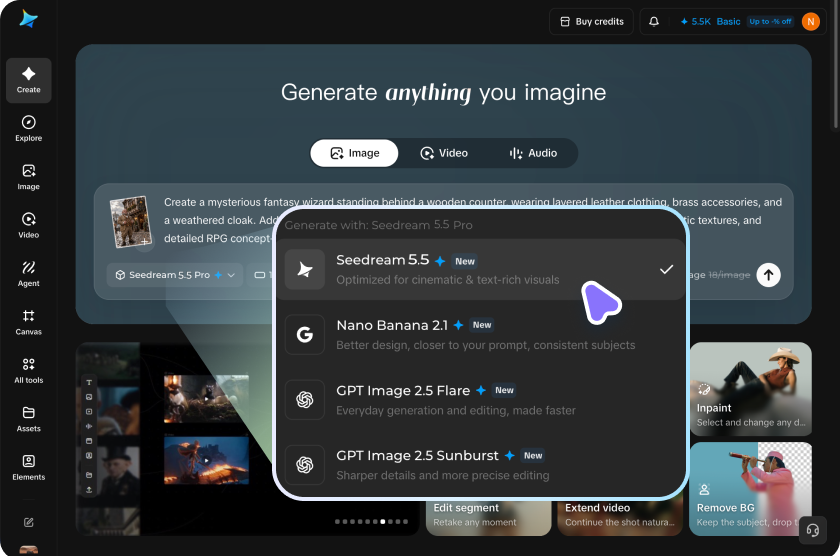Select the active carousel pagination dot
Screen dimensions: 840x560
382,521
